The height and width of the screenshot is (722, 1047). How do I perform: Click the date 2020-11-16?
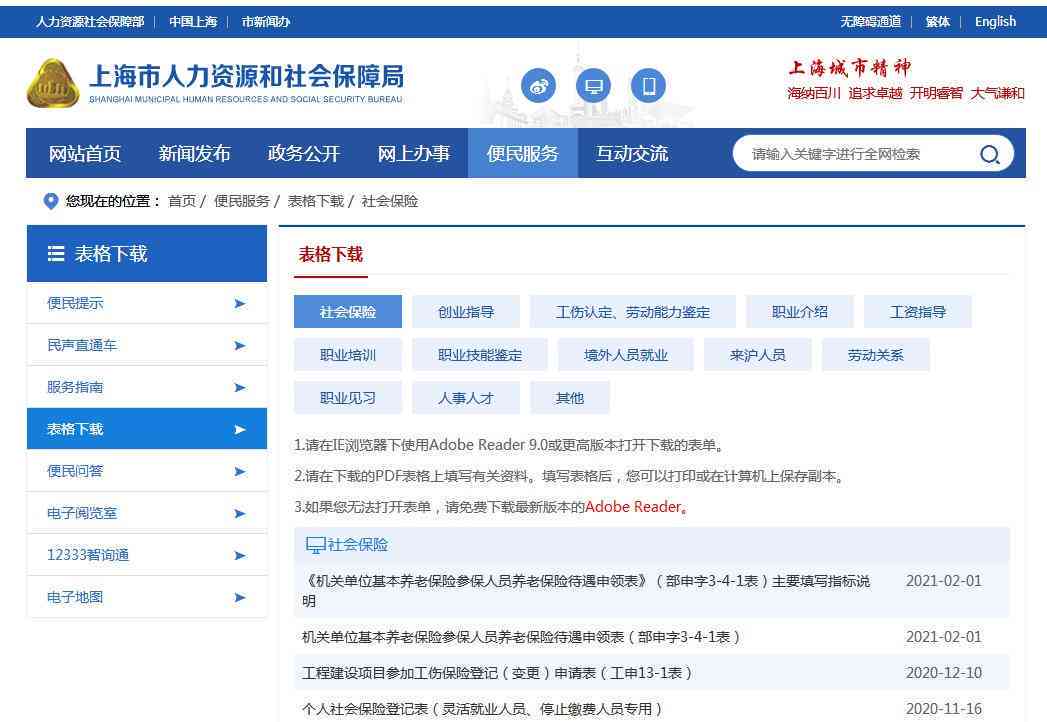944,709
